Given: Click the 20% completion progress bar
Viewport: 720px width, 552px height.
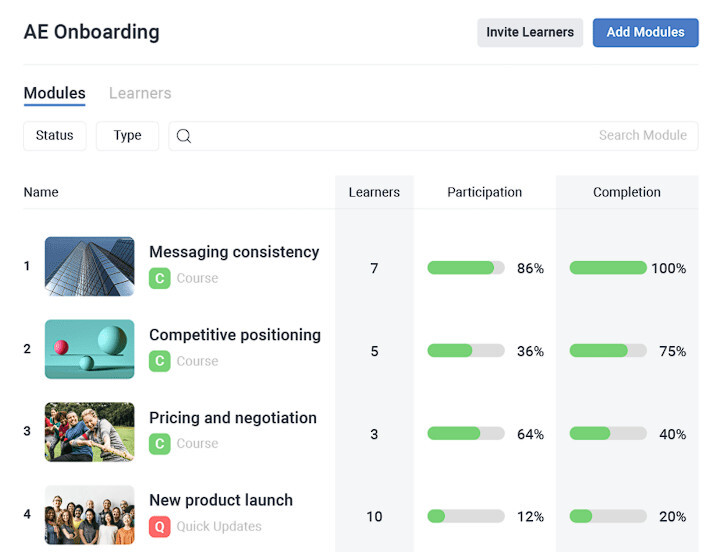Looking at the screenshot, I should [607, 517].
